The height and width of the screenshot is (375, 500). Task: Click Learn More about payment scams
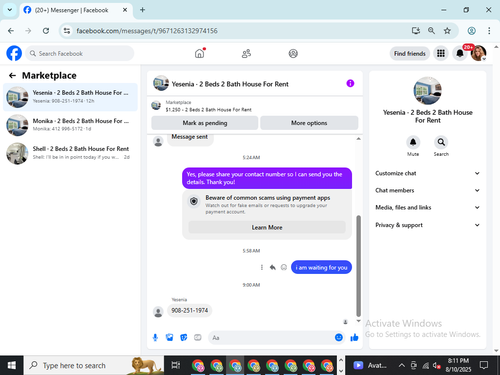click(267, 227)
